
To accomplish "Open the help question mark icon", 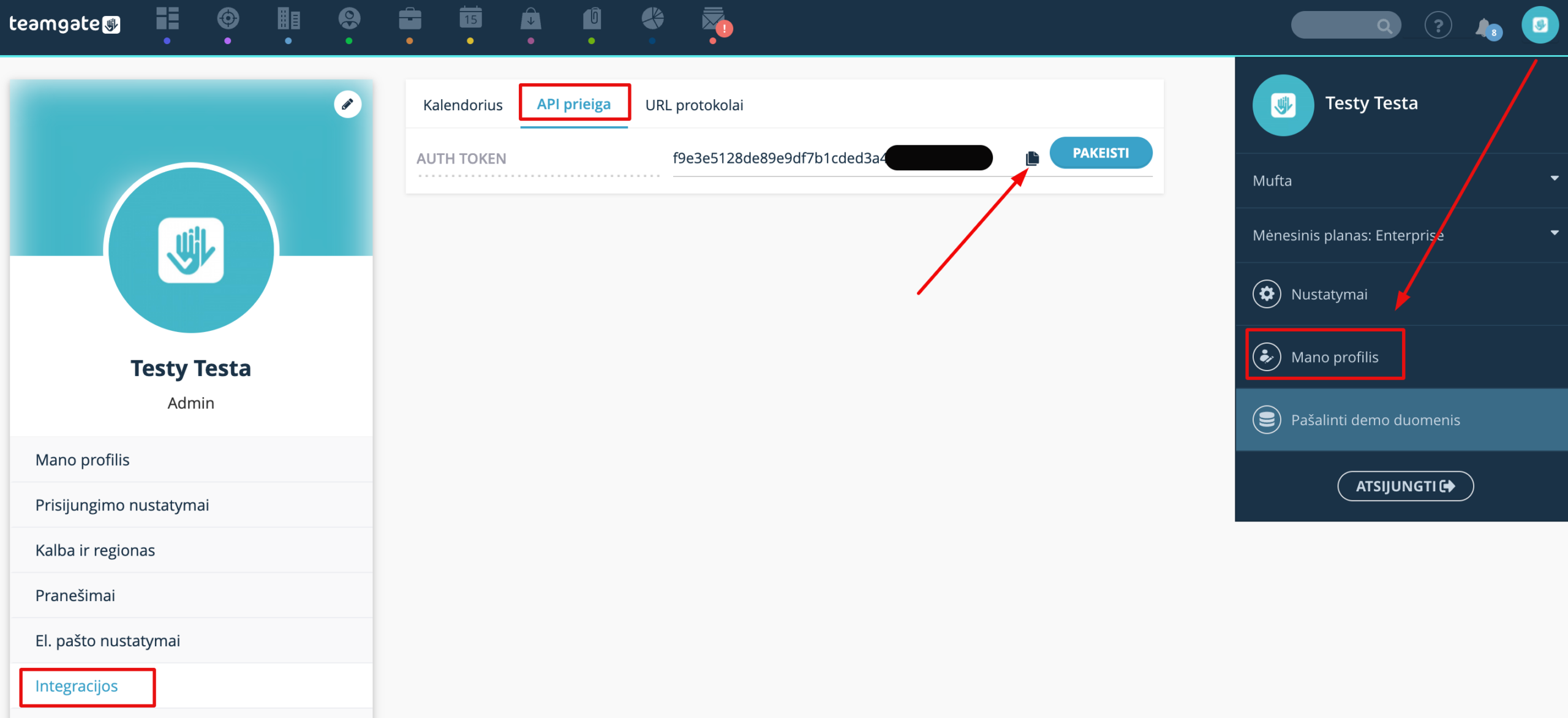I will [1438, 26].
